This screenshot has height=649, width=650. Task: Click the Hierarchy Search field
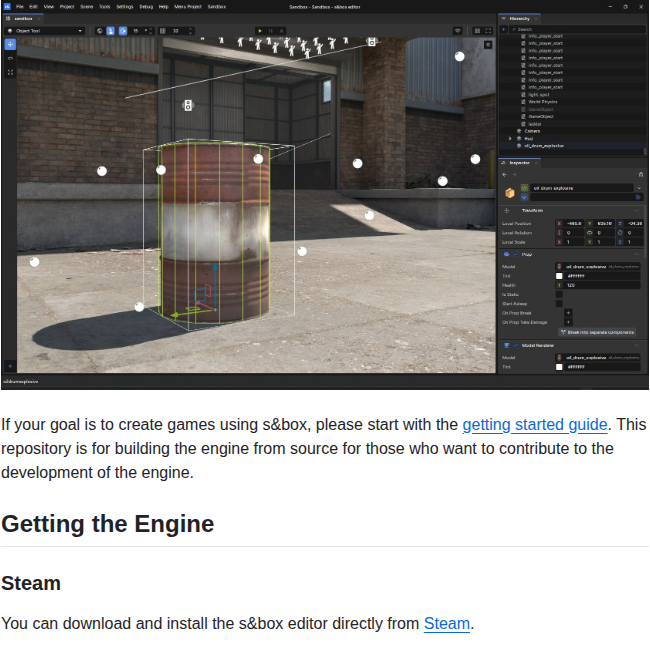point(577,29)
